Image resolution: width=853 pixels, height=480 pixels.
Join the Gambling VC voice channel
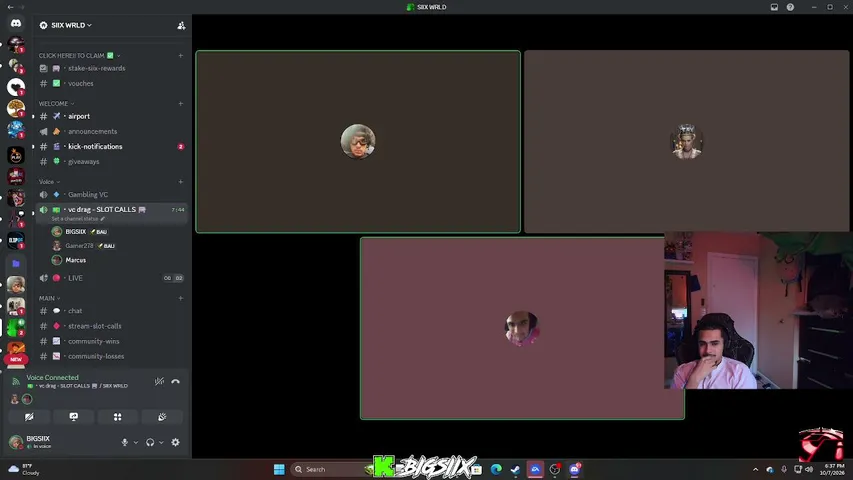pos(112,194)
